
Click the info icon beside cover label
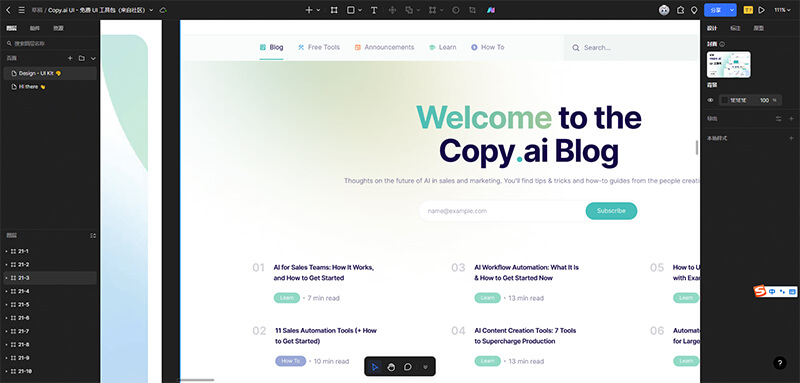(x=722, y=44)
